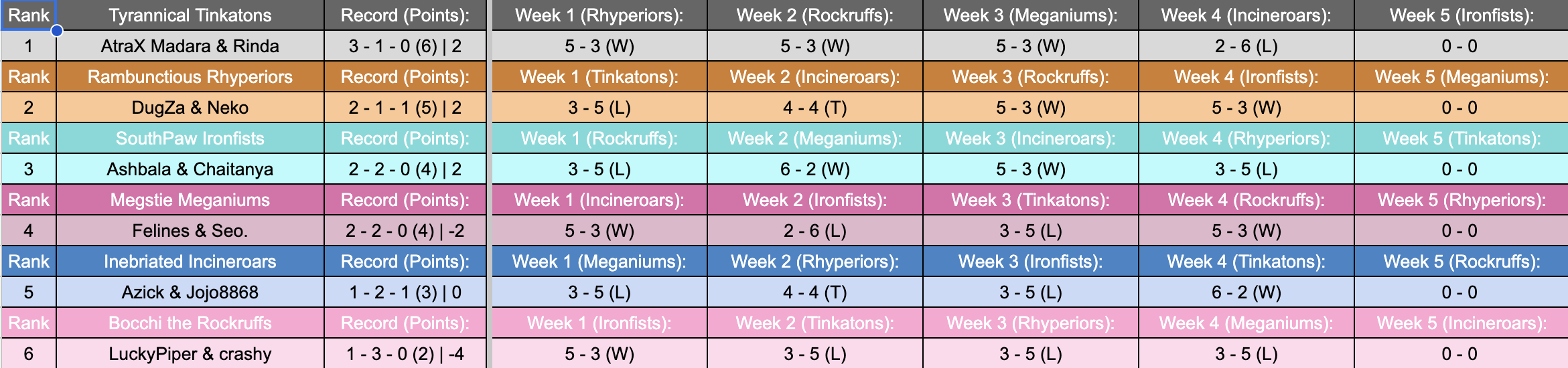Click the LuckyPiper & crashy cell

point(190,354)
